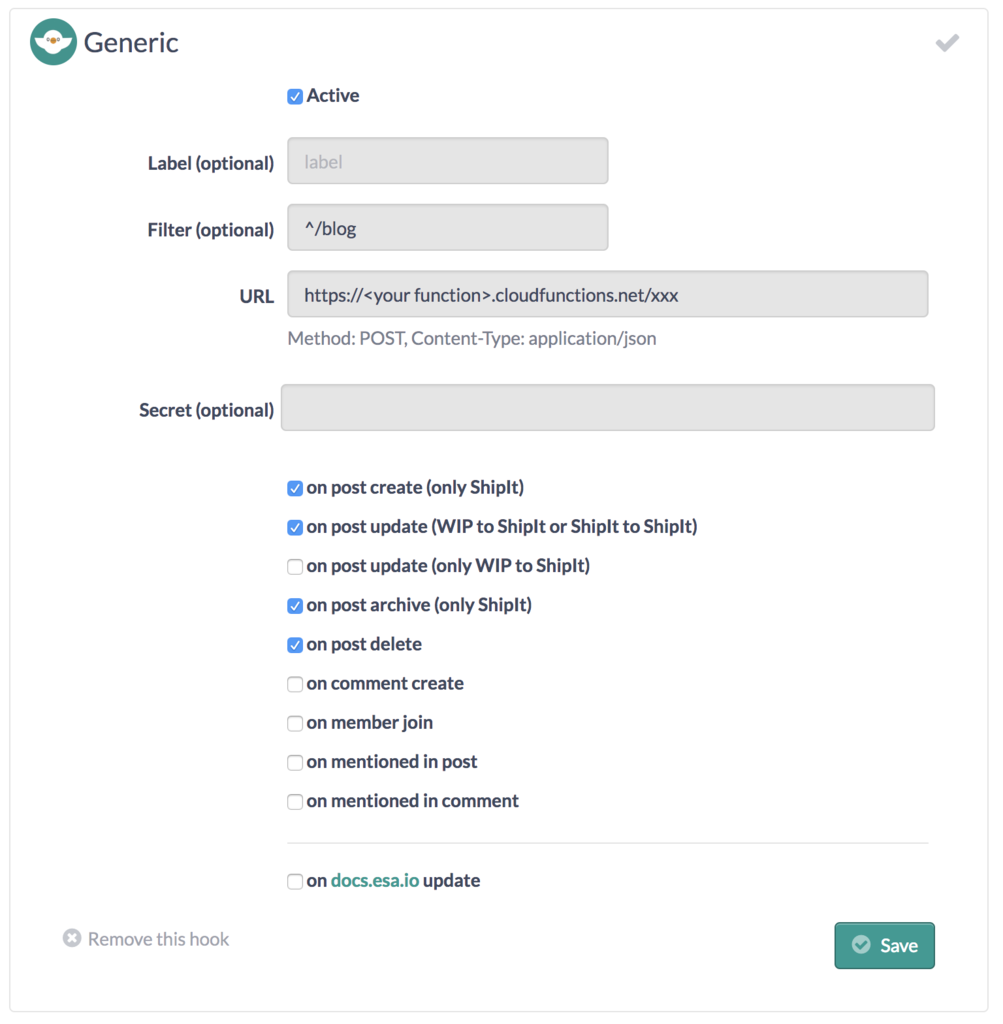Viewport: 1003px width, 1024px height.
Task: Enable the on docs.esa.io update checkbox
Action: (295, 881)
